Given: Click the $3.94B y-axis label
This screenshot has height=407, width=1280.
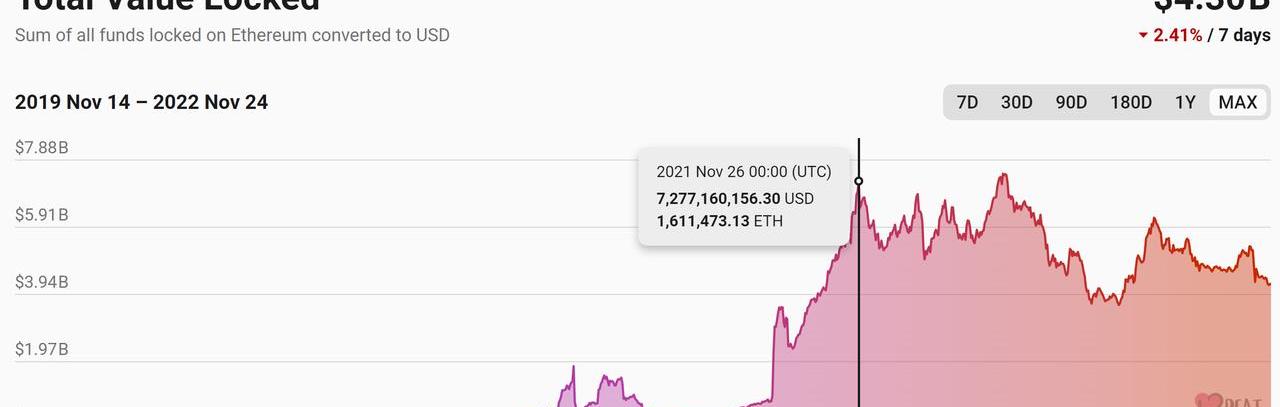Looking at the screenshot, I should coord(41,282).
